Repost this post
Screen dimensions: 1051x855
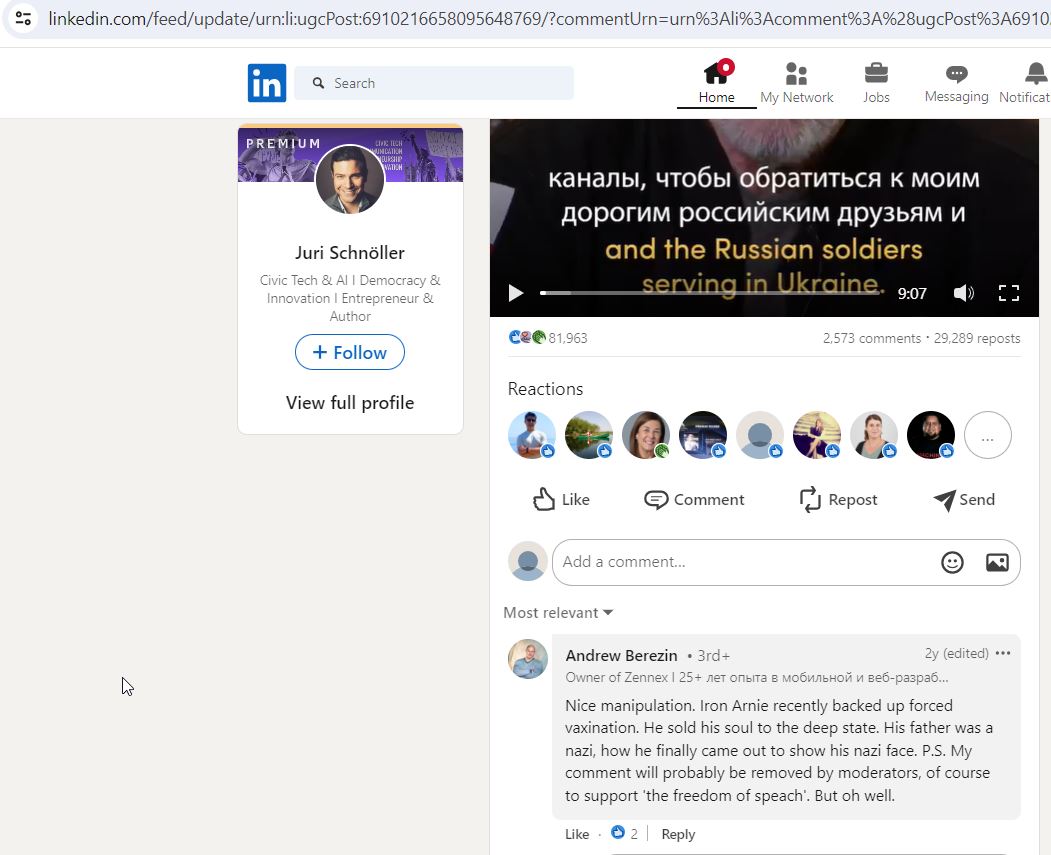tap(838, 500)
